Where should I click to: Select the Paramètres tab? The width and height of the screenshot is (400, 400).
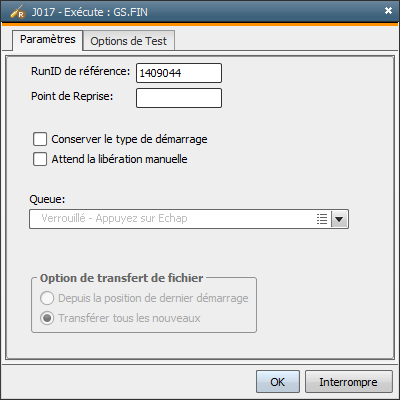tap(48, 40)
